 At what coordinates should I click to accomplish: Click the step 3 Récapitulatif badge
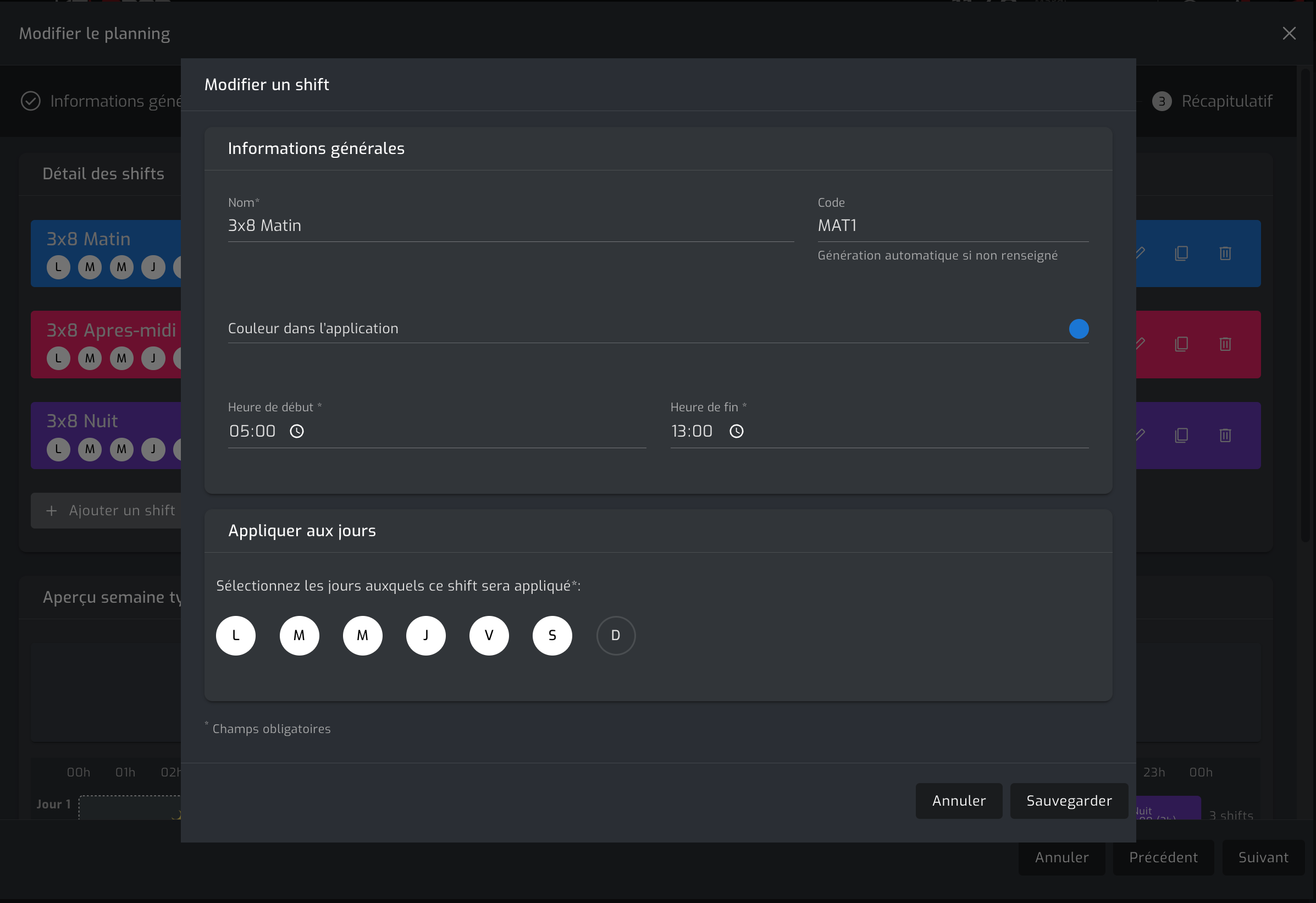point(1162,101)
